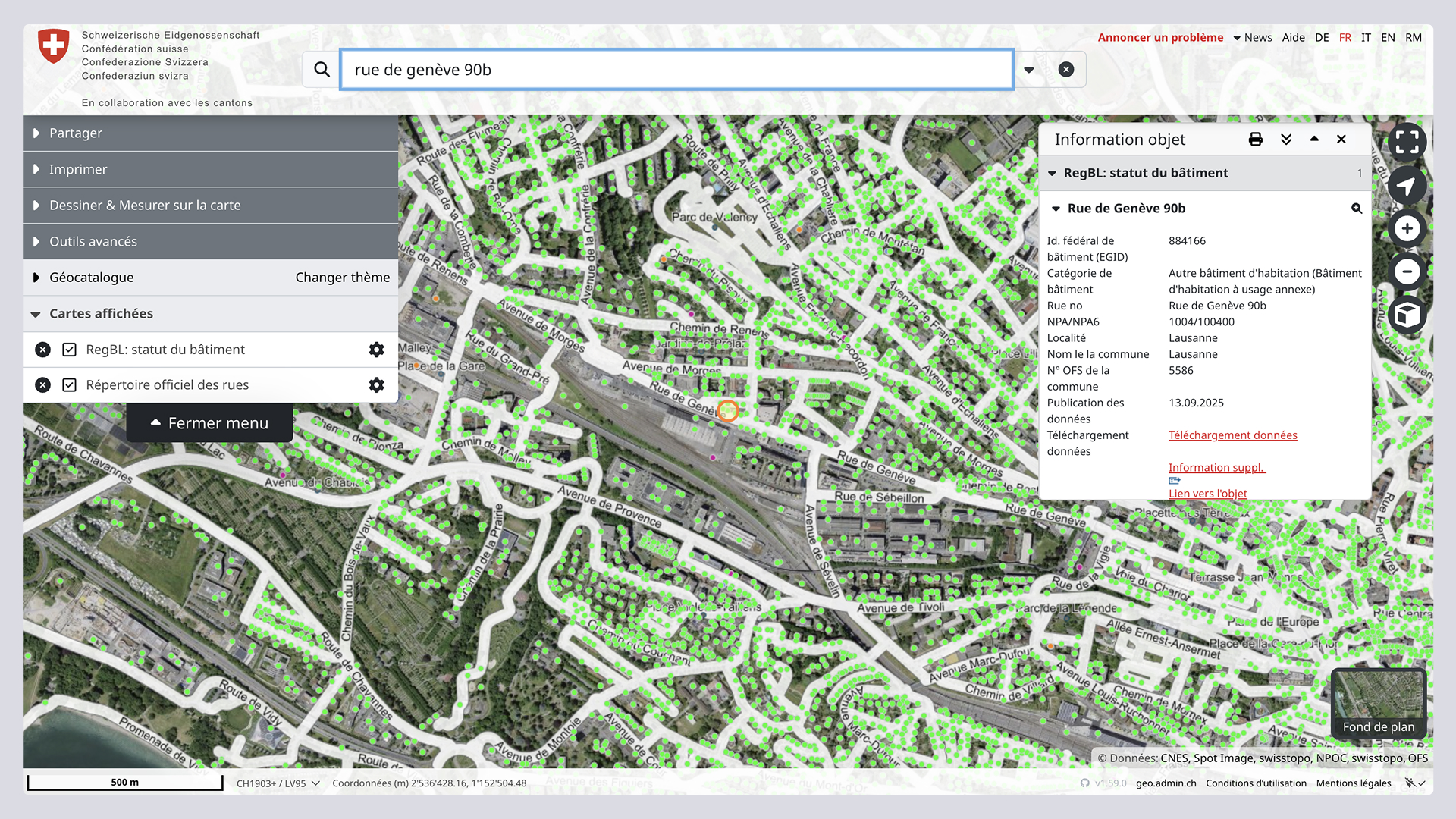This screenshot has height=819, width=1456.
Task: Click Téléchargement données link
Action: pyautogui.click(x=1232, y=435)
